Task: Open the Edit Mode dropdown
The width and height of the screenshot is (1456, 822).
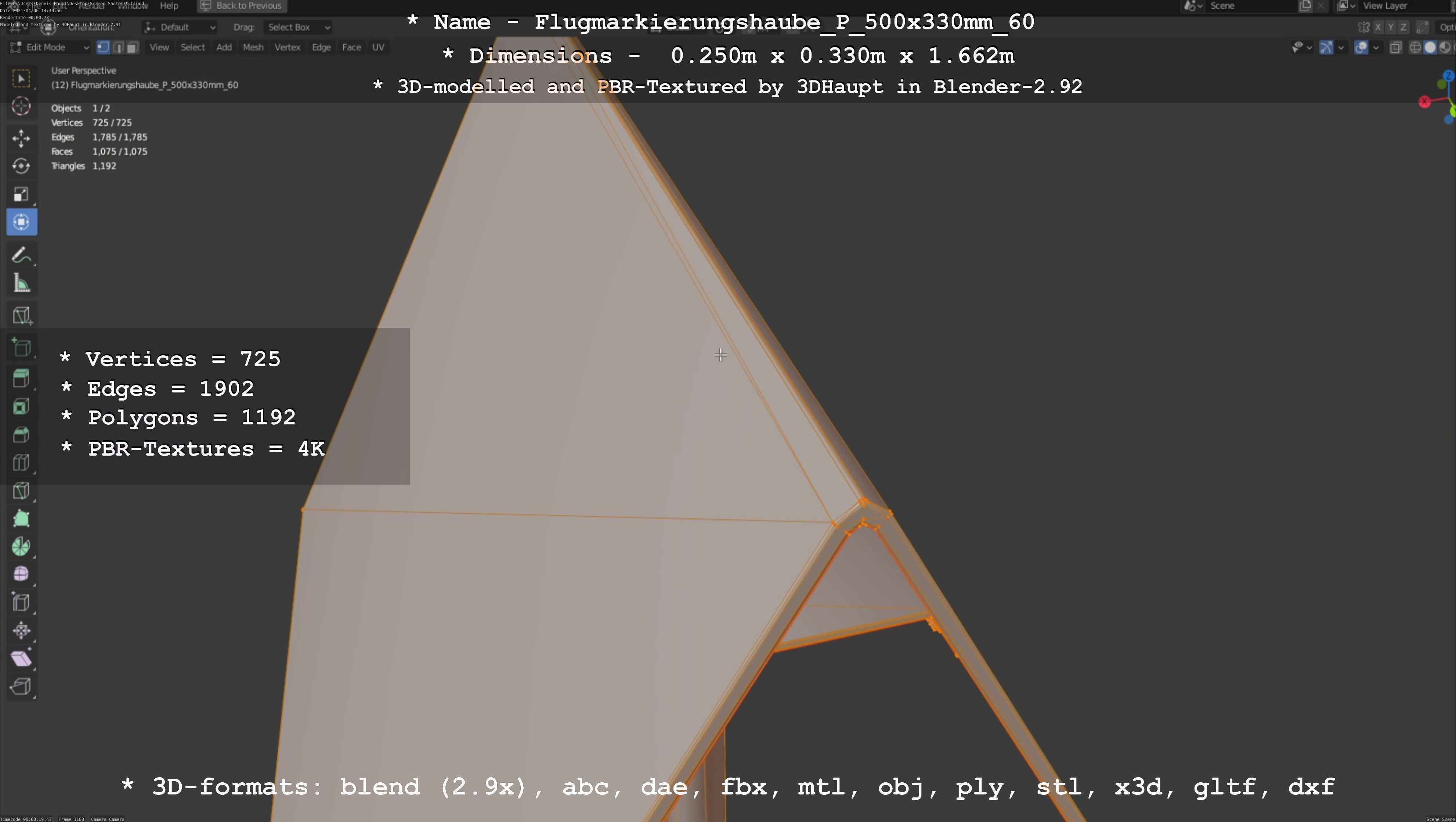Action: [50, 47]
